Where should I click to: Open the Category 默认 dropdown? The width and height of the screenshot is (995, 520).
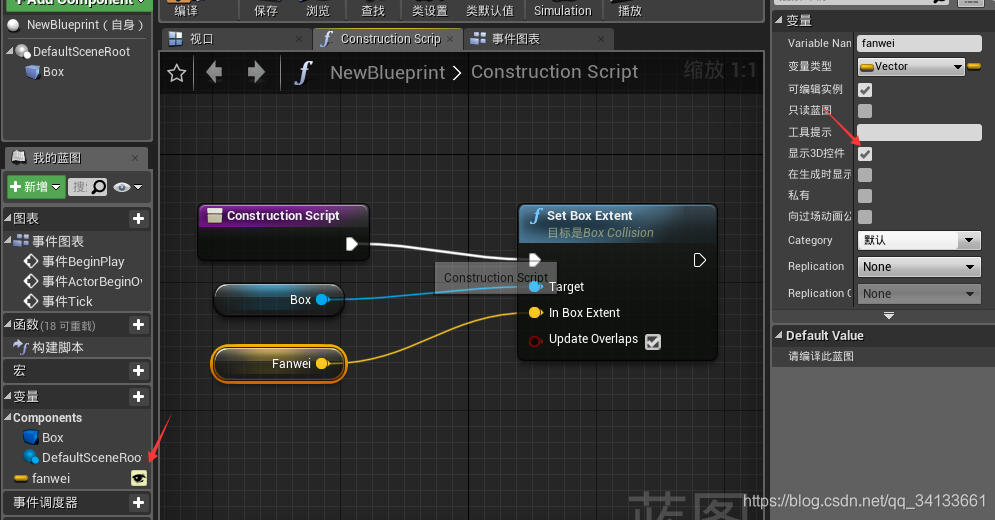point(919,240)
